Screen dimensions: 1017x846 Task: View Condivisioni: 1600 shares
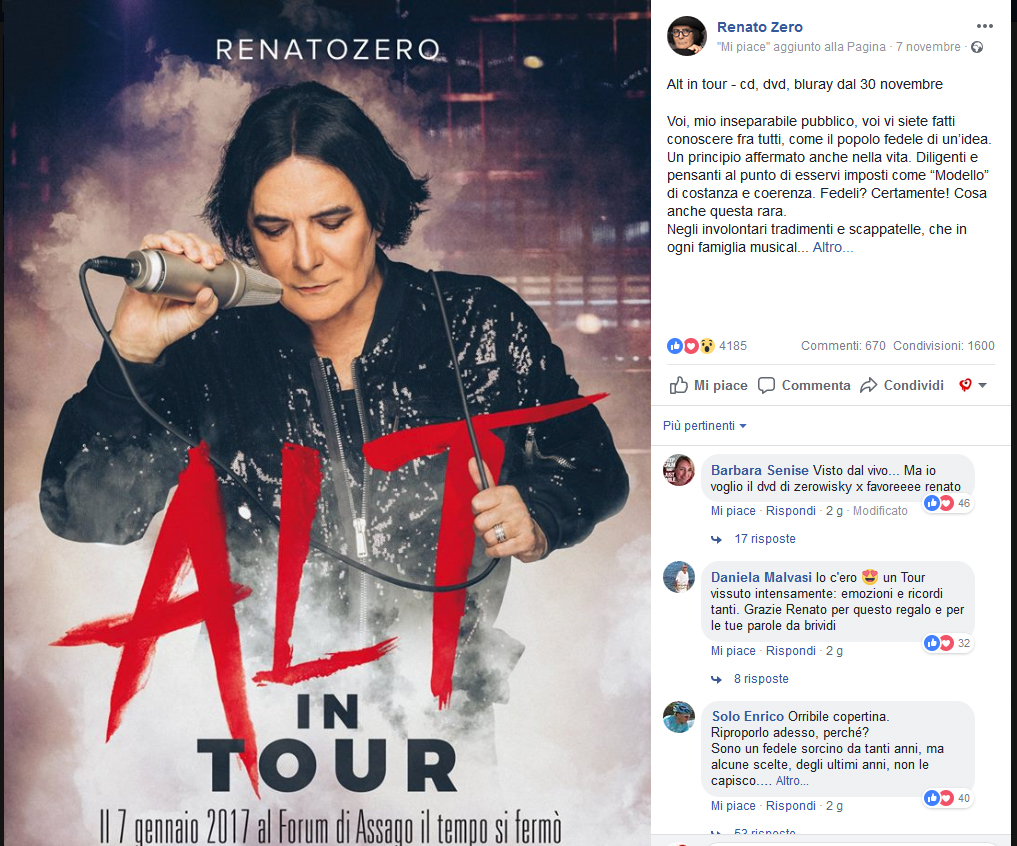click(944, 346)
